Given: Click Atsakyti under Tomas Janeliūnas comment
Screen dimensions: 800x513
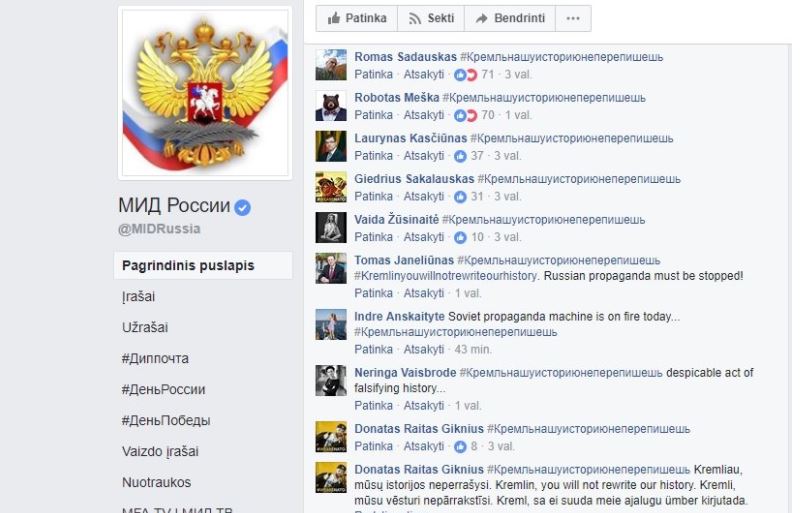Looking at the screenshot, I should [424, 294].
